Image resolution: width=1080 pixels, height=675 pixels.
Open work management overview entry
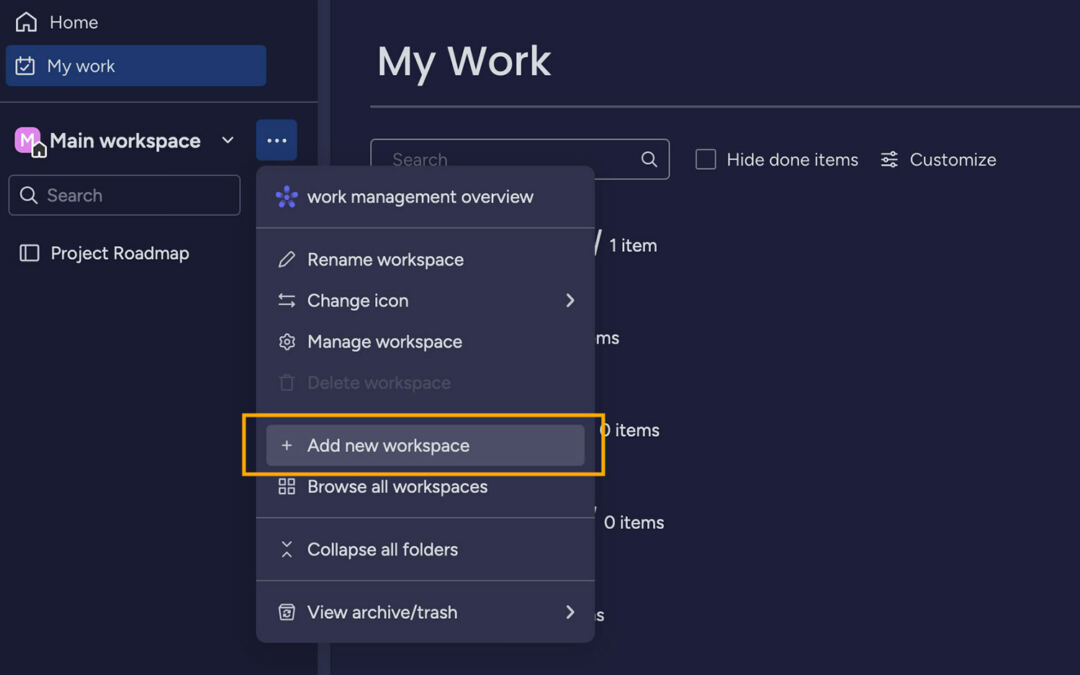pyautogui.click(x=420, y=197)
